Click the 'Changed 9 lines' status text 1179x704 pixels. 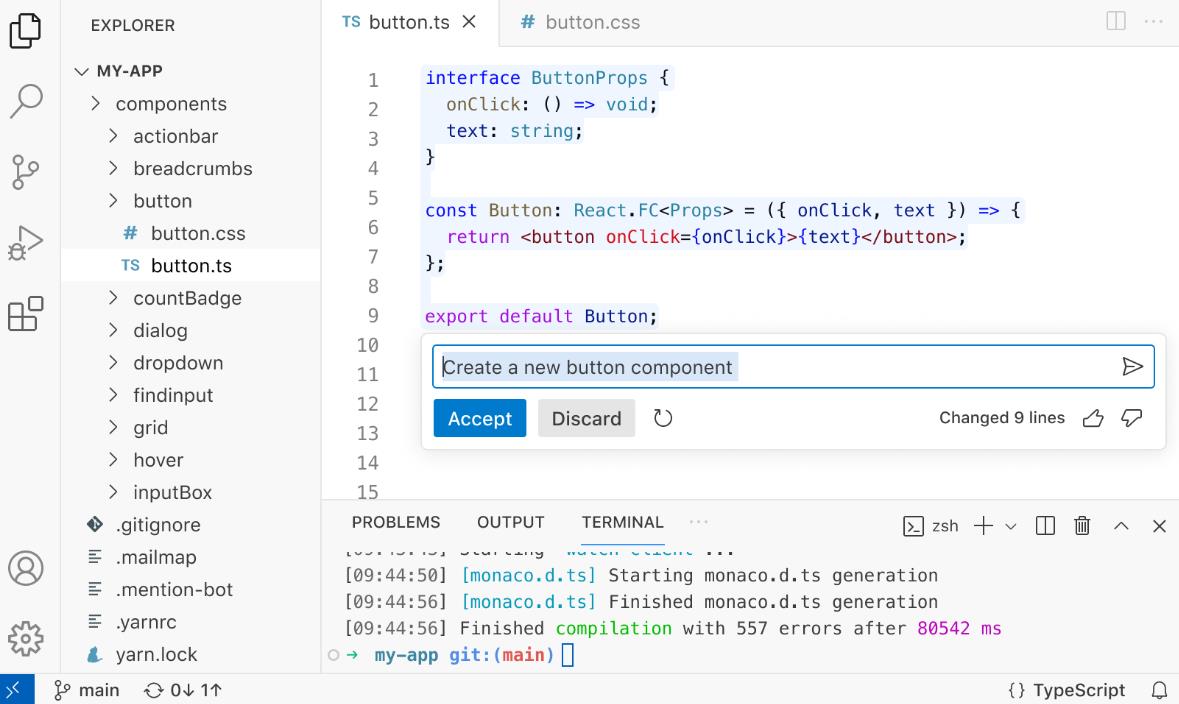(1002, 417)
